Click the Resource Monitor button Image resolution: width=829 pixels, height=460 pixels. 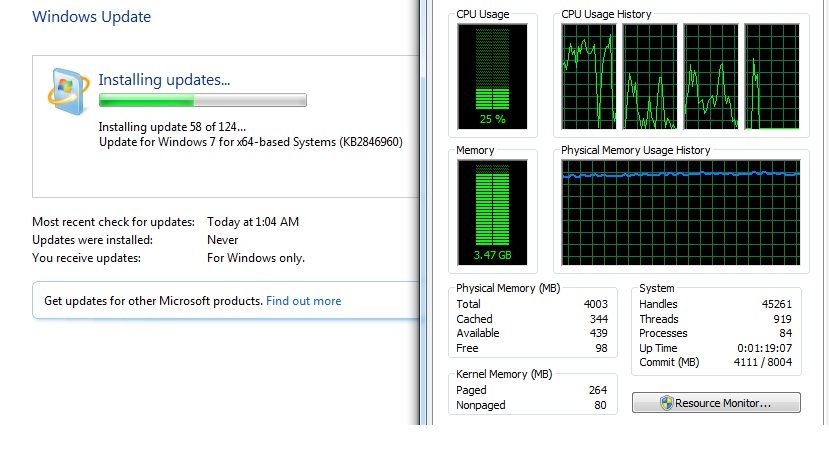coord(716,403)
